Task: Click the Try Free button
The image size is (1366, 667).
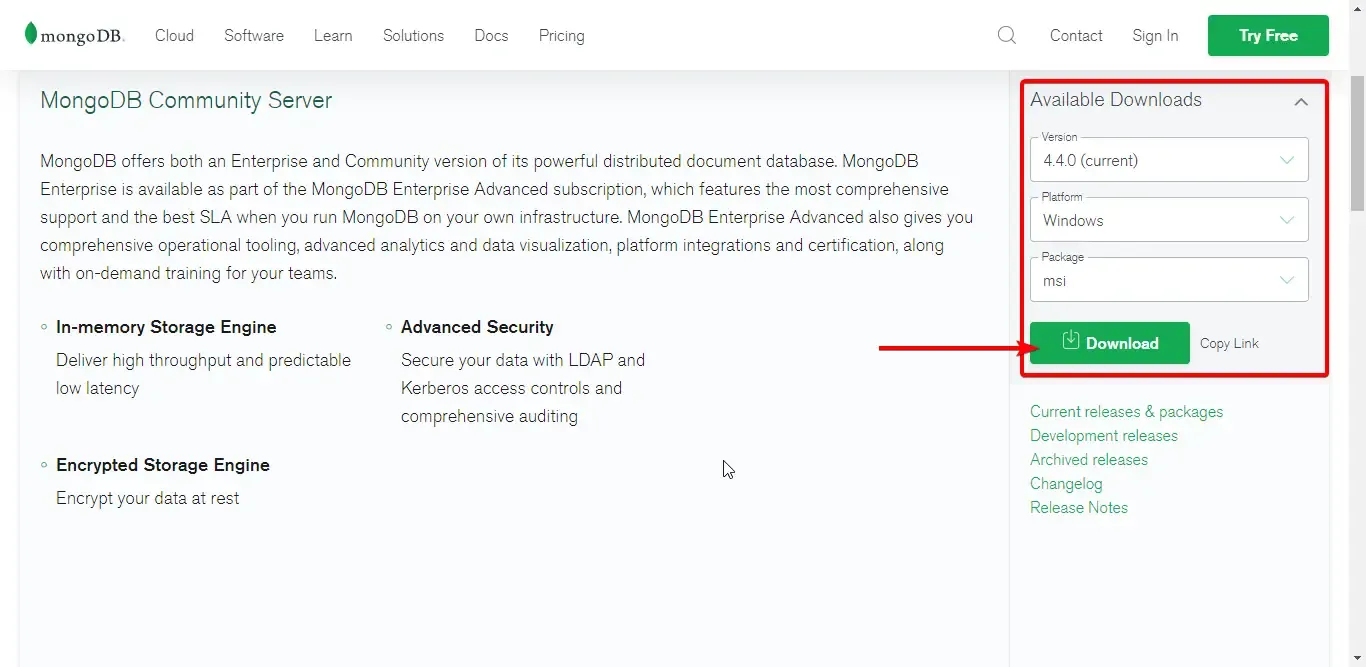Action: (x=1268, y=35)
